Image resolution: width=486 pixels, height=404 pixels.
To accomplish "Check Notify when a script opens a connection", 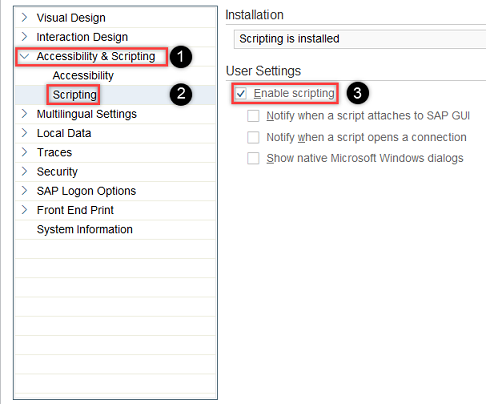I will click(x=253, y=137).
